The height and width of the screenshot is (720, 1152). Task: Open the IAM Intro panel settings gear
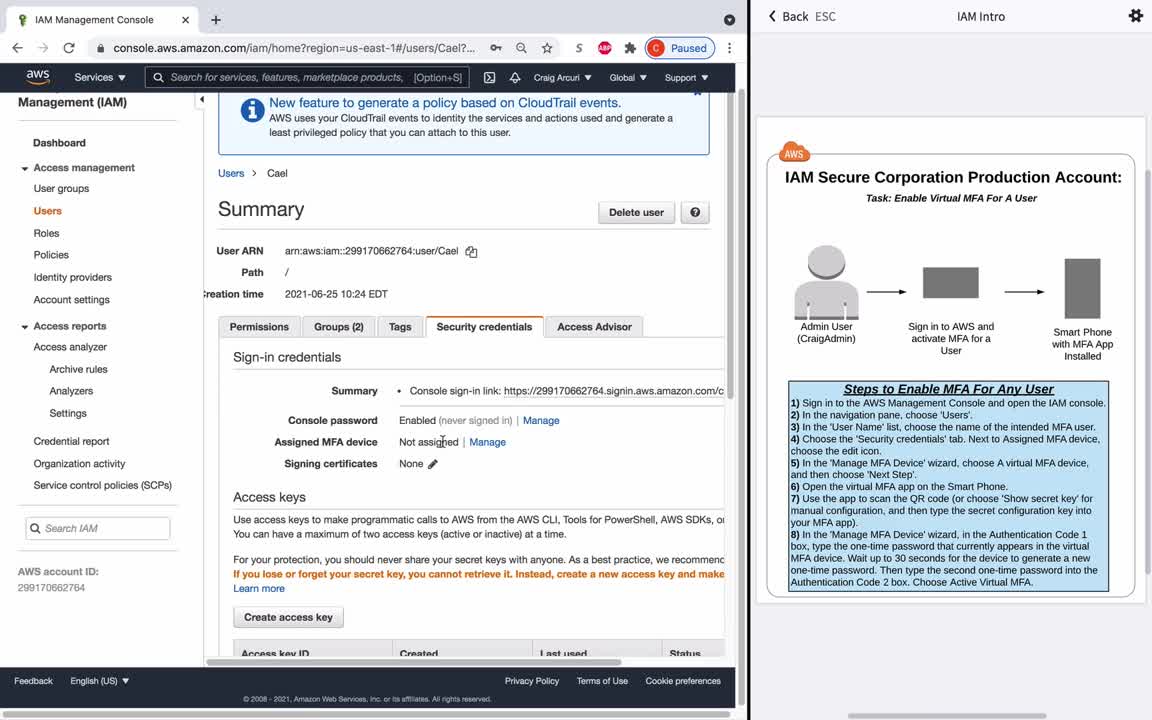point(1135,15)
